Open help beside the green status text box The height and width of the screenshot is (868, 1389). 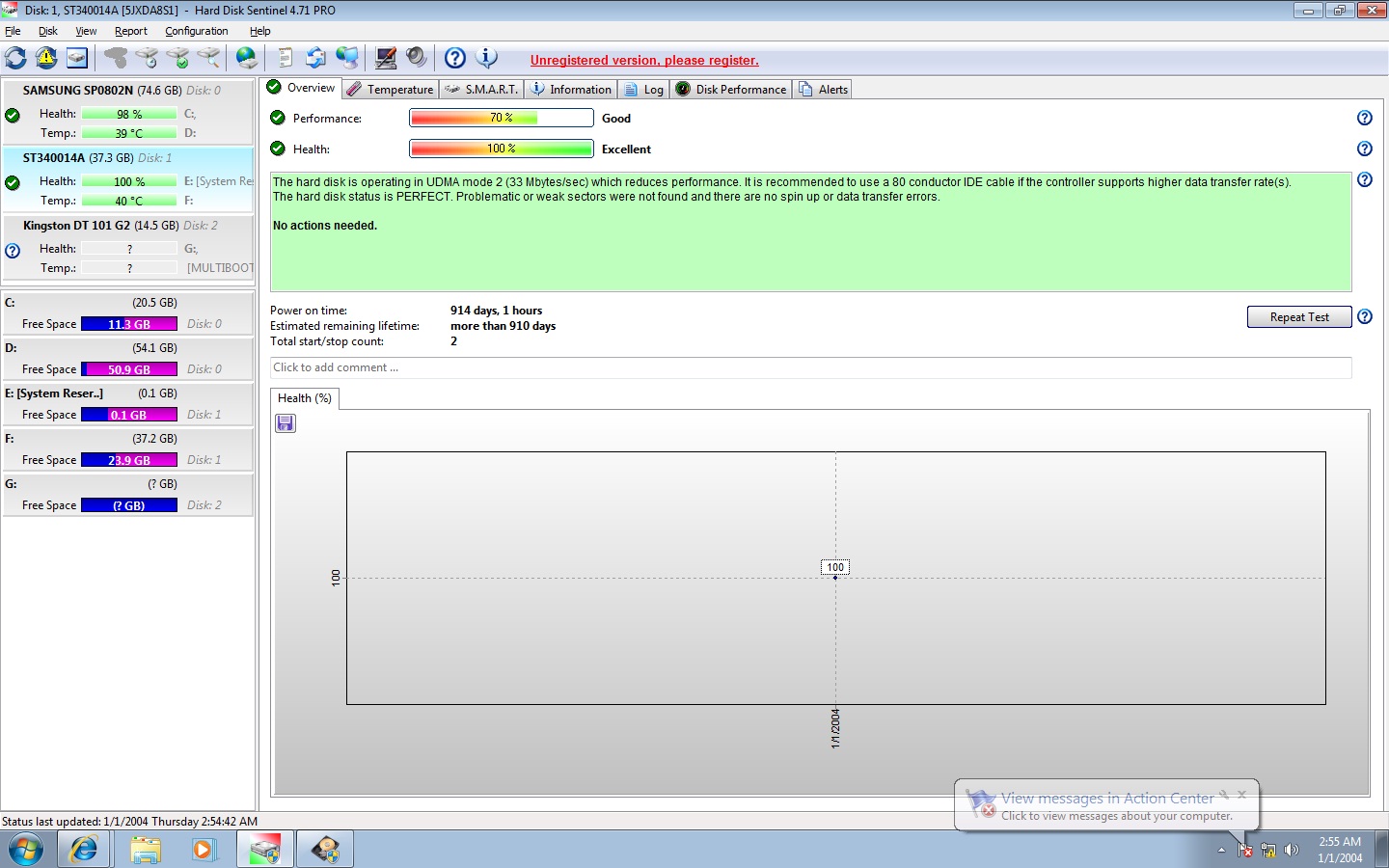coord(1365,179)
